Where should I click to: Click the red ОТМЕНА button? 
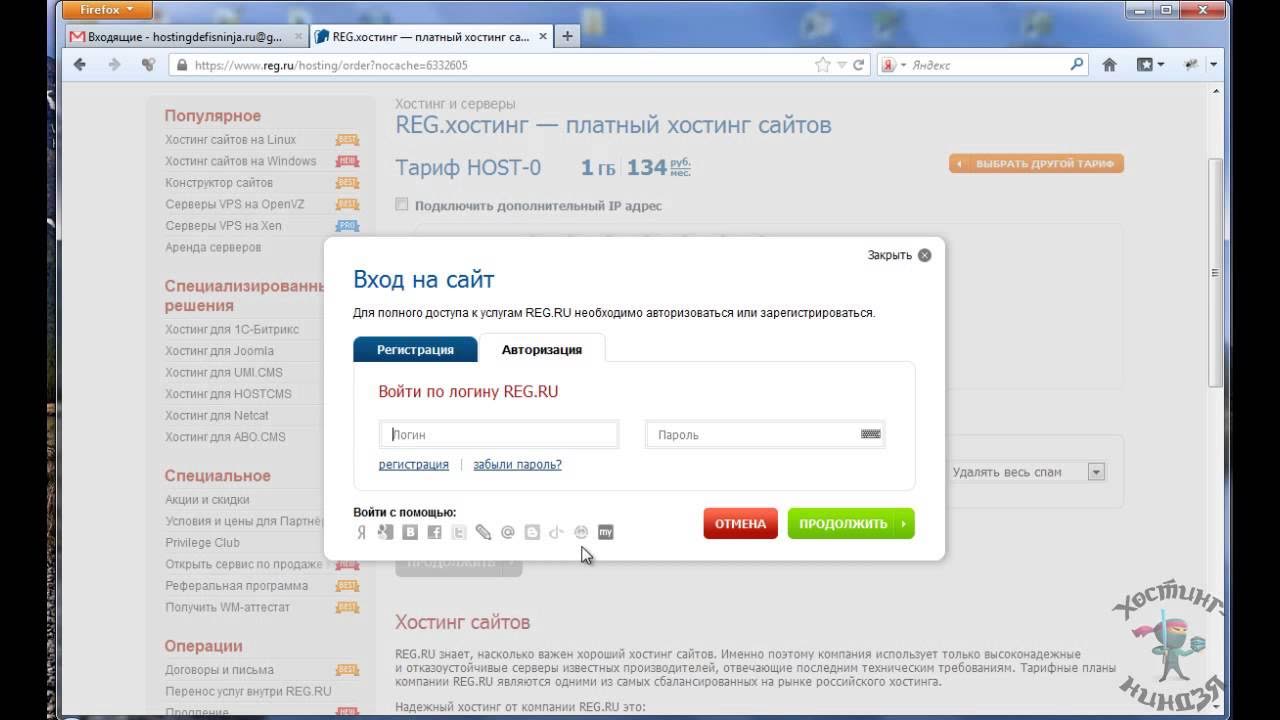tap(740, 524)
